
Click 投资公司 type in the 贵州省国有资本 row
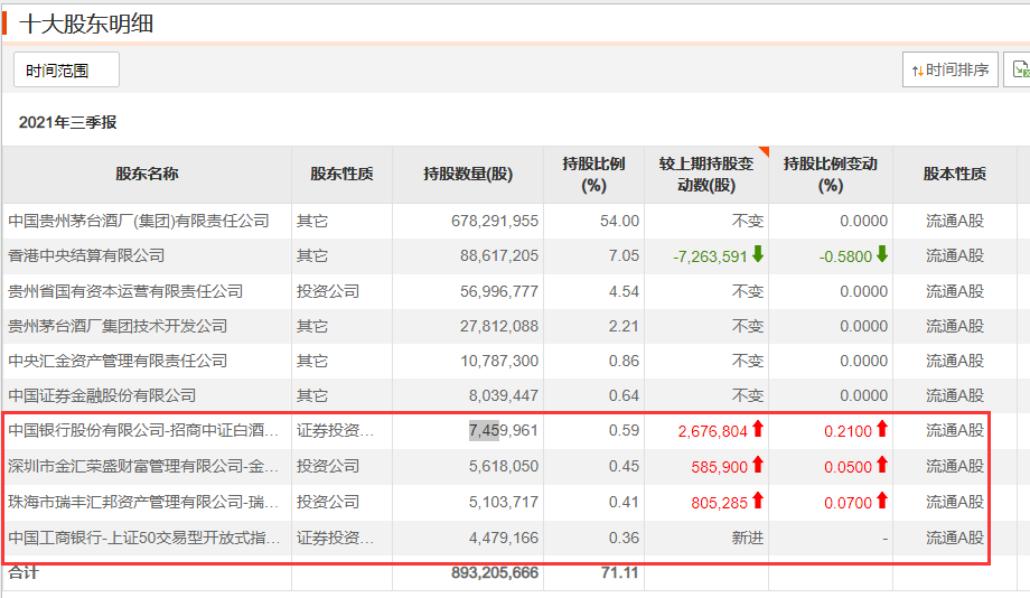pyautogui.click(x=328, y=291)
